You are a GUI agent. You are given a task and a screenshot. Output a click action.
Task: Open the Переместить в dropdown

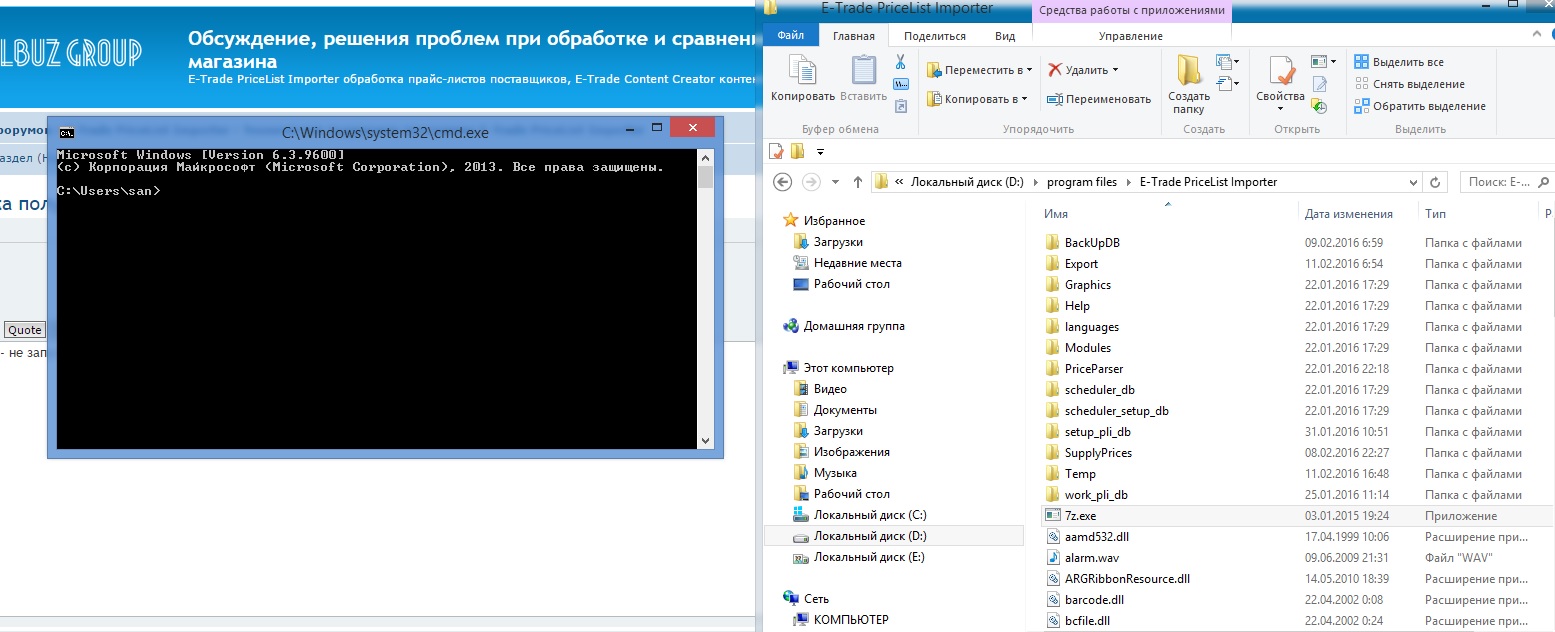1030,70
